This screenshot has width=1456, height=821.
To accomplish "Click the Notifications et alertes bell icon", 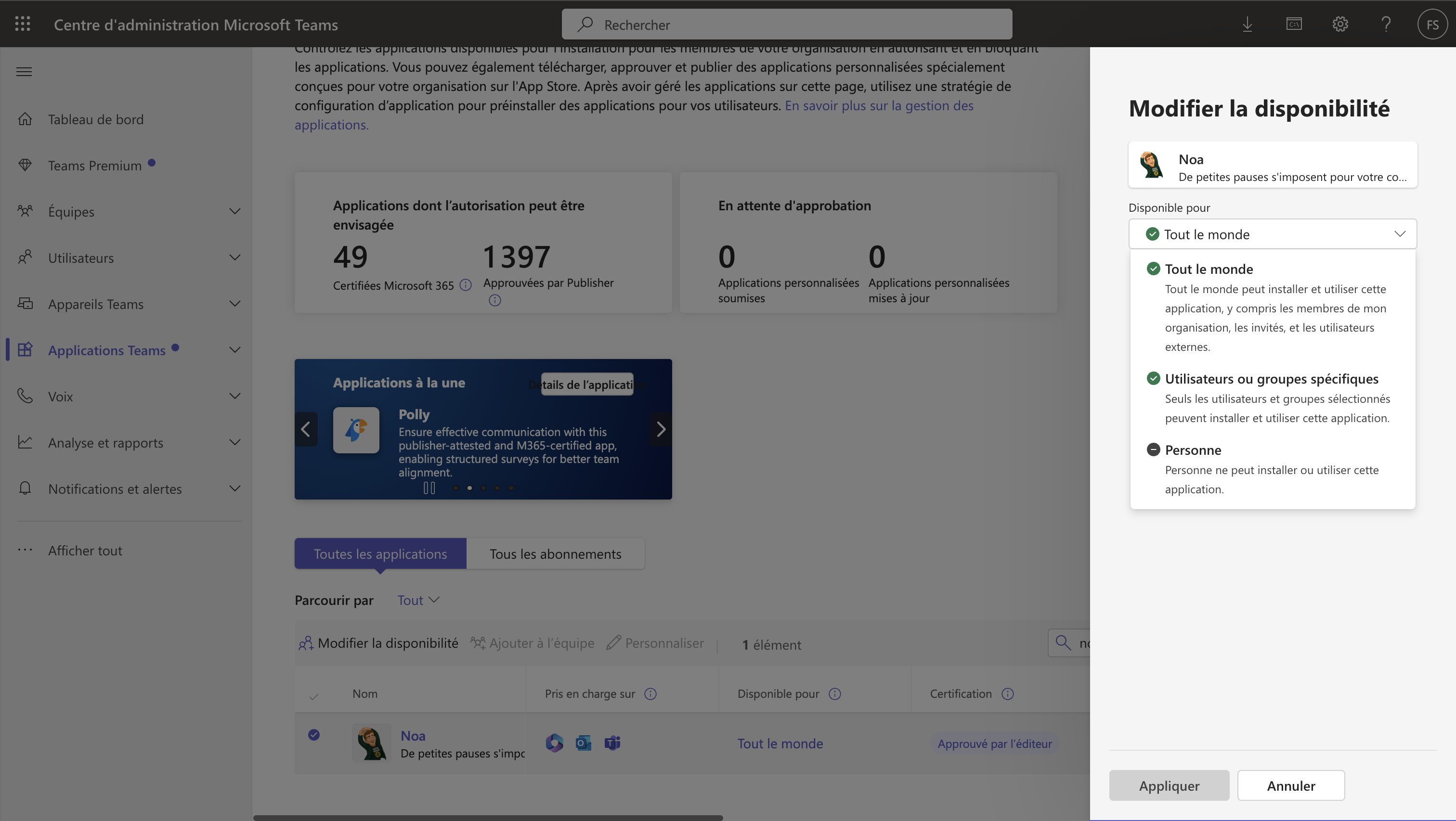I will (x=25, y=488).
